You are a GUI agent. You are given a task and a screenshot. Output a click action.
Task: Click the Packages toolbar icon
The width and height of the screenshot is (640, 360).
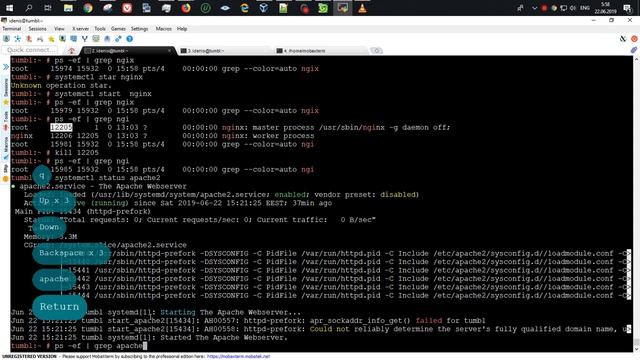pos(107,39)
